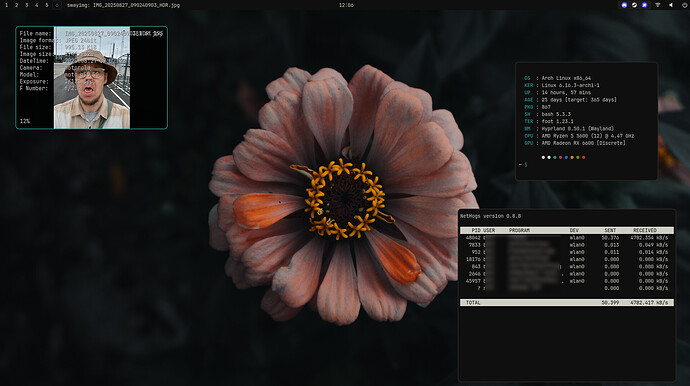This screenshot has width=690, height=386.
Task: Click the 'Hyprland 0.50.1 (Wayland)' line
Action: coord(577,129)
